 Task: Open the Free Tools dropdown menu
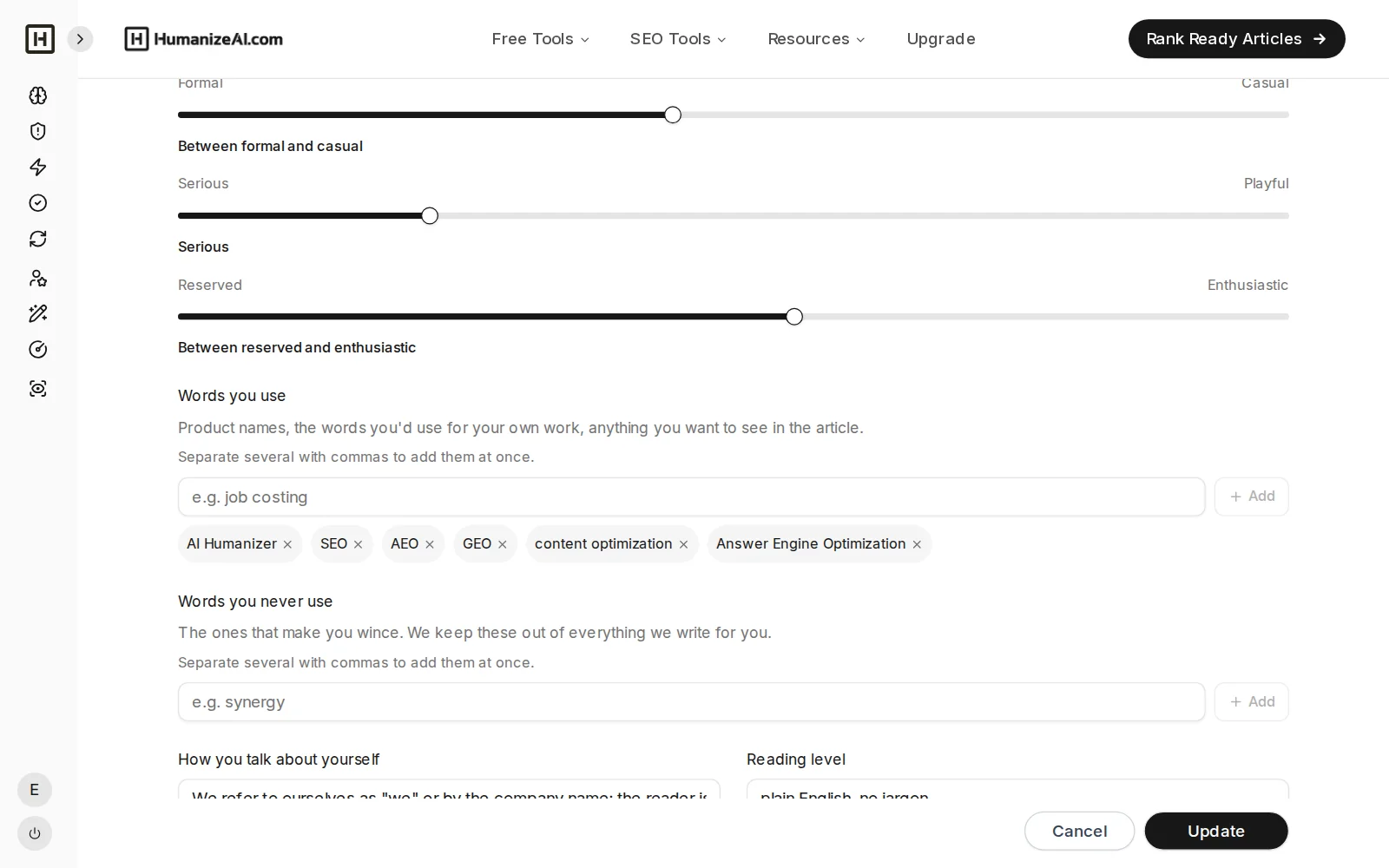coord(540,39)
